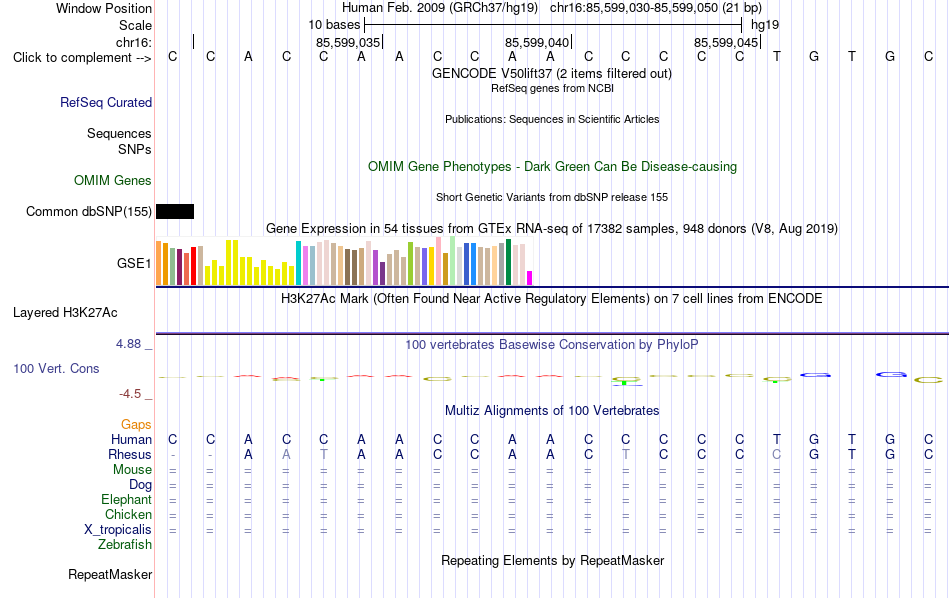
Task: Open the RefSeq Curated track label
Action: [x=106, y=102]
